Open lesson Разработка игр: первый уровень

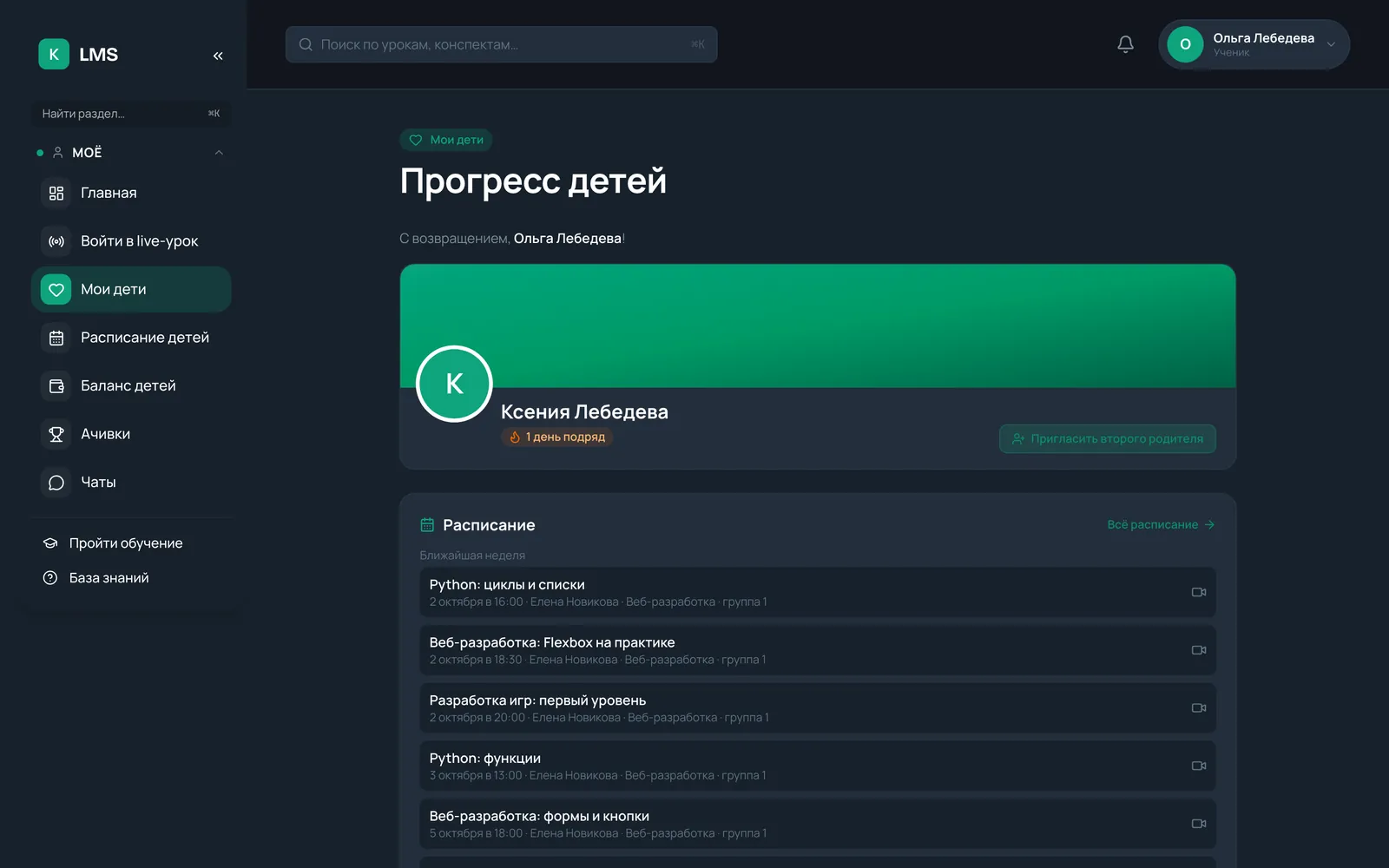tap(817, 708)
